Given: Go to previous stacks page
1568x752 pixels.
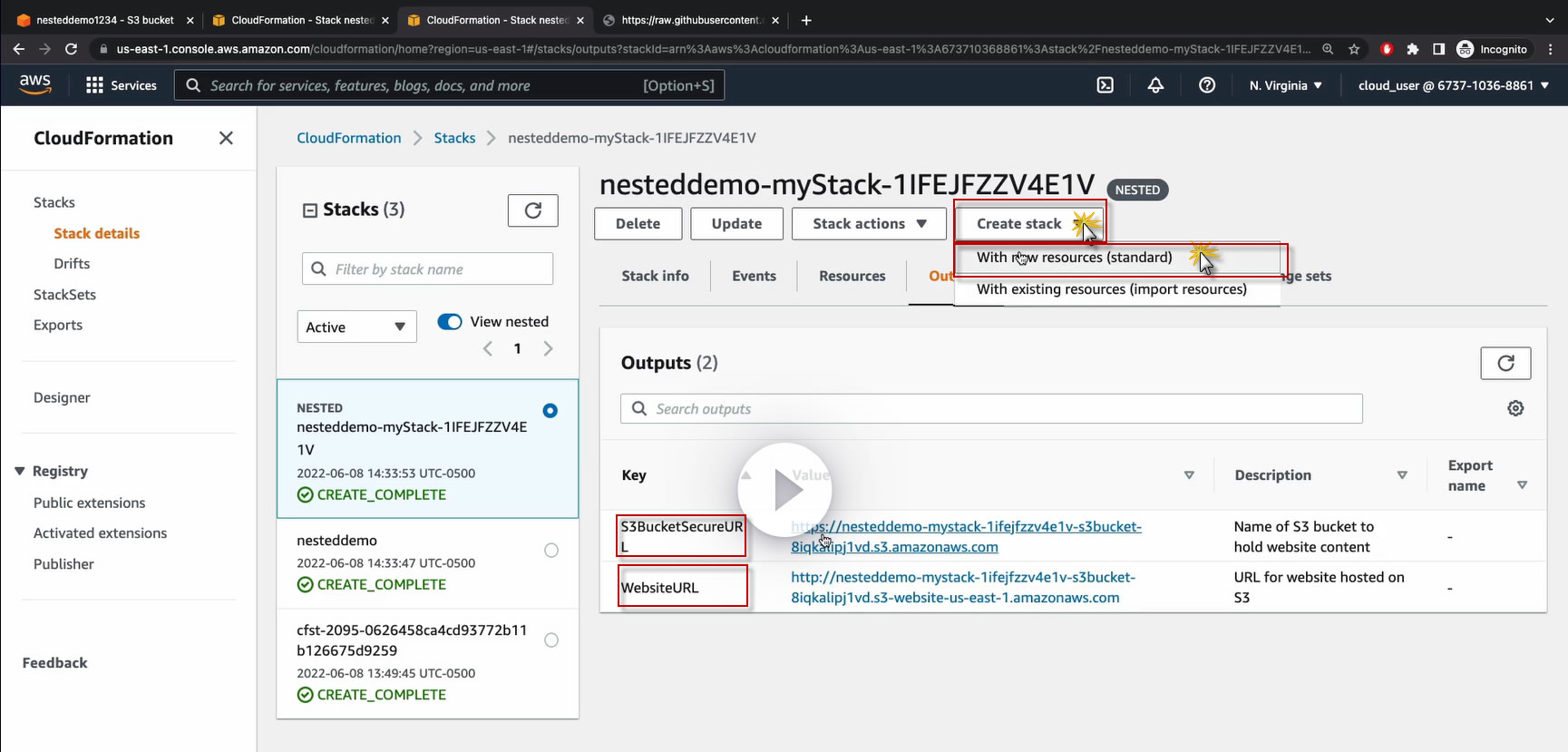Looking at the screenshot, I should tap(488, 348).
